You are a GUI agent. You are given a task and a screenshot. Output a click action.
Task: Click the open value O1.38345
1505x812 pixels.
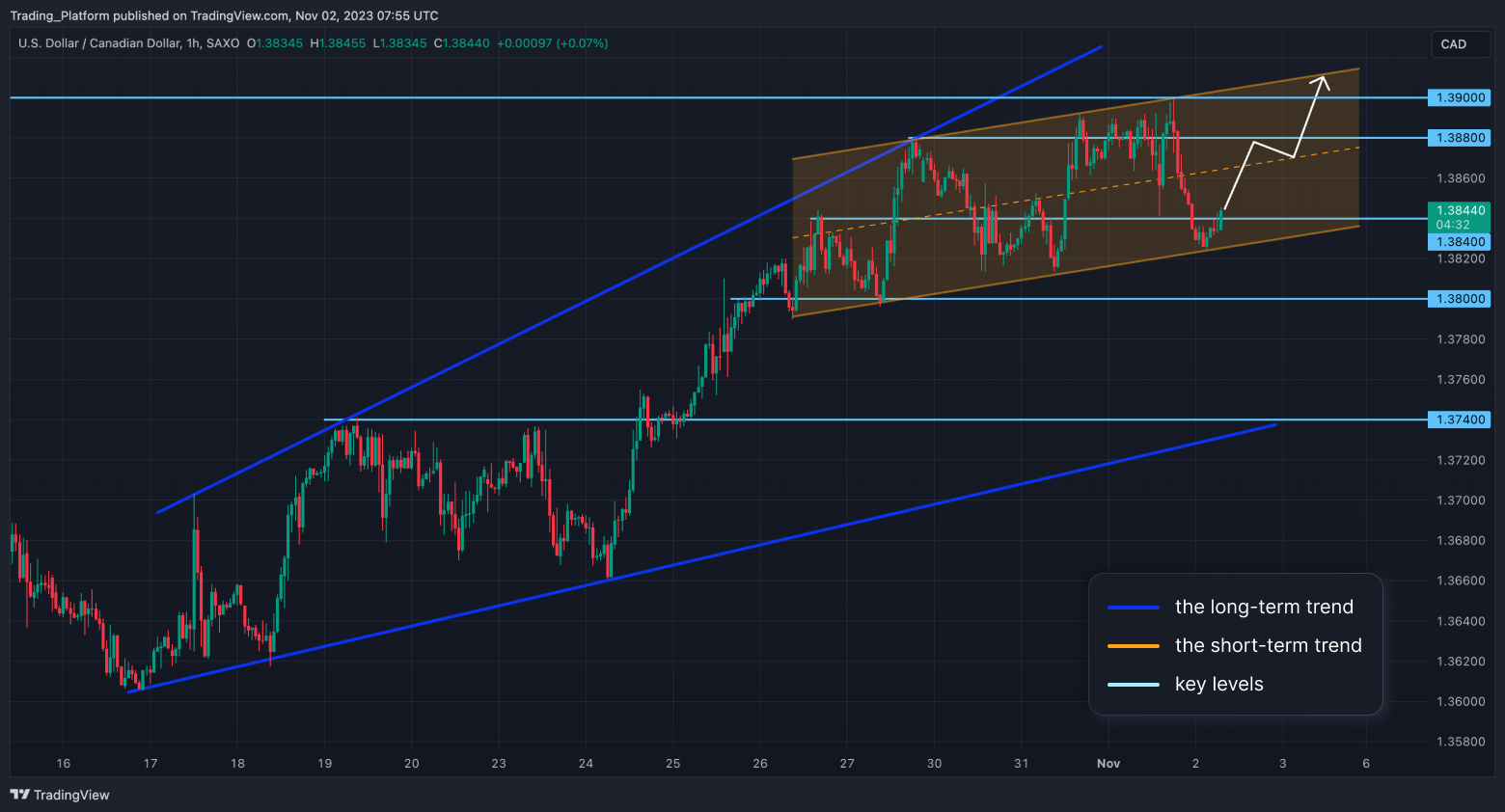(275, 43)
